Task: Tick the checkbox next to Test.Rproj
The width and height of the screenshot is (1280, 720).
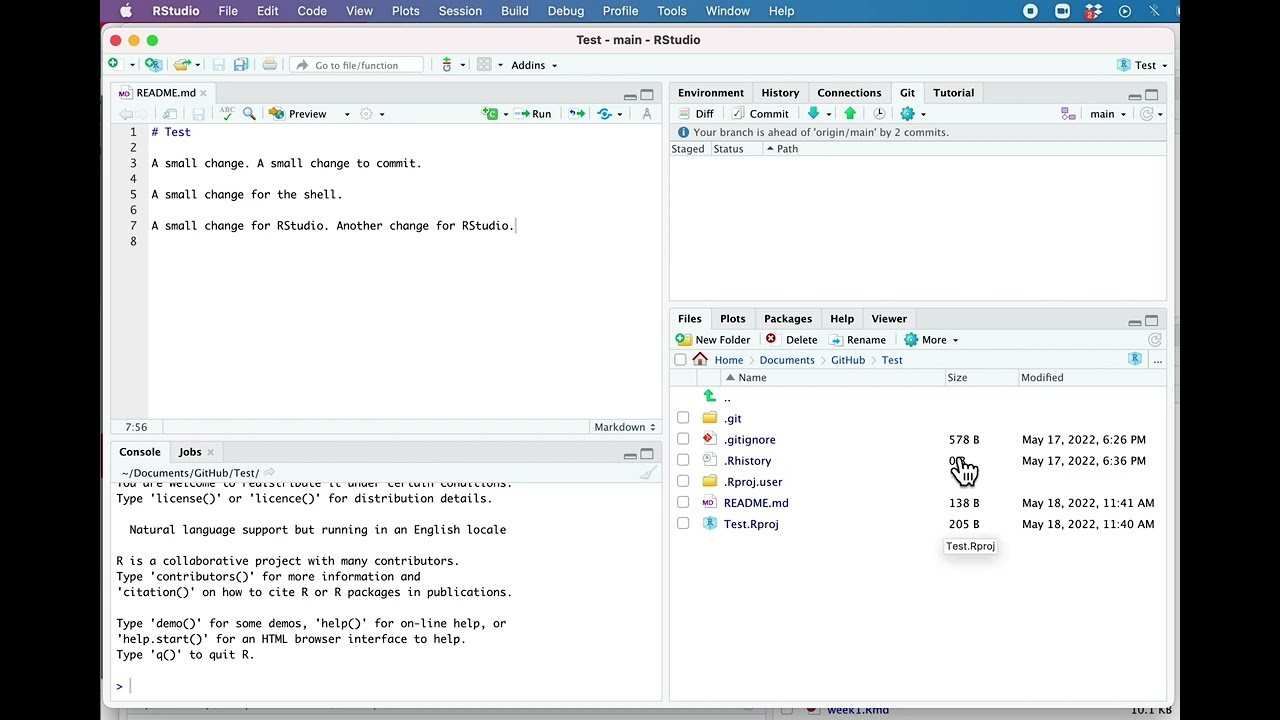Action: (x=683, y=523)
